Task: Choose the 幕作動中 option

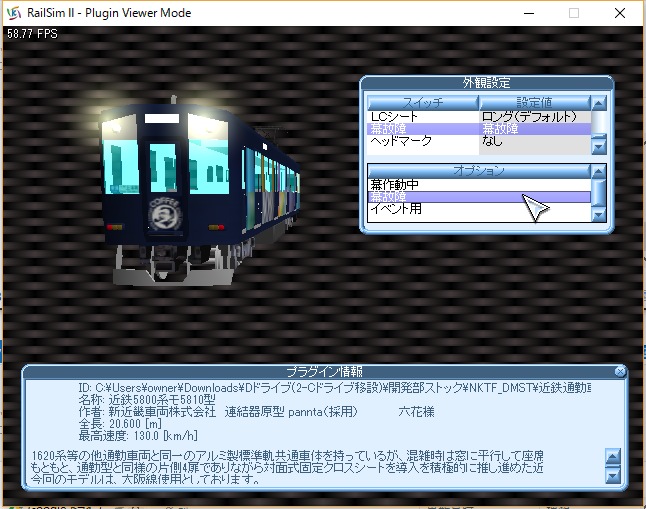Action: [x=479, y=185]
